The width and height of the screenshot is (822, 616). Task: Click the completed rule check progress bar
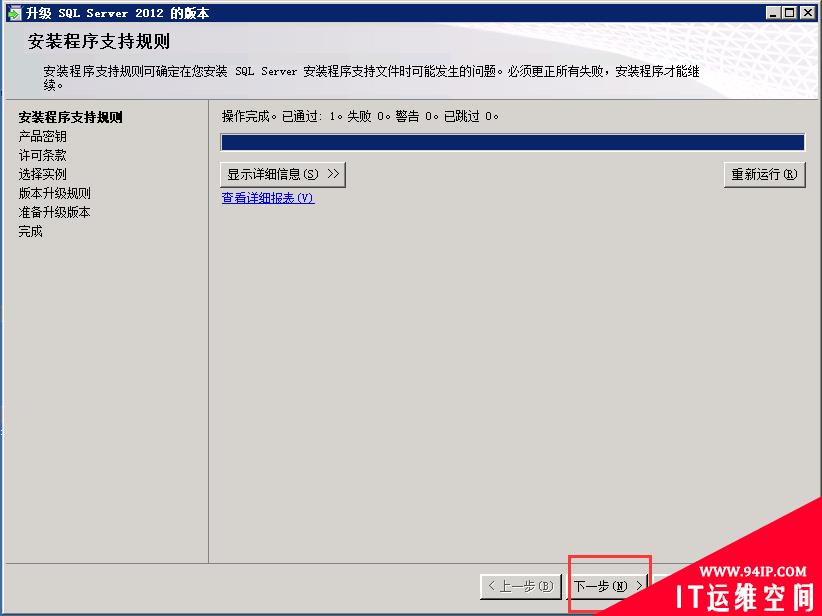(513, 142)
